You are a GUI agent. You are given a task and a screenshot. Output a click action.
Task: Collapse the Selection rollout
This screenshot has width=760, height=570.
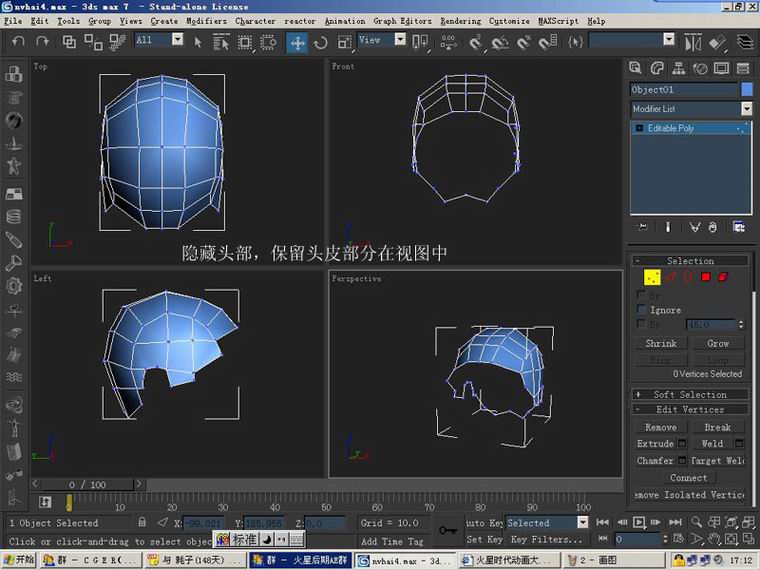point(690,261)
